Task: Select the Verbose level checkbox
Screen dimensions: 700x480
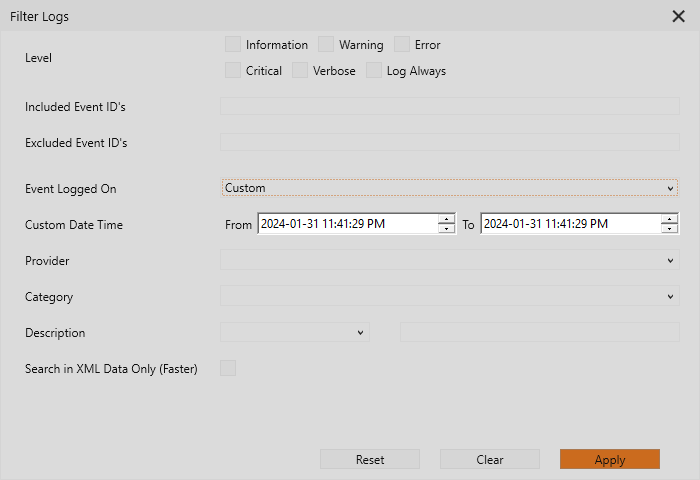Action: click(300, 71)
